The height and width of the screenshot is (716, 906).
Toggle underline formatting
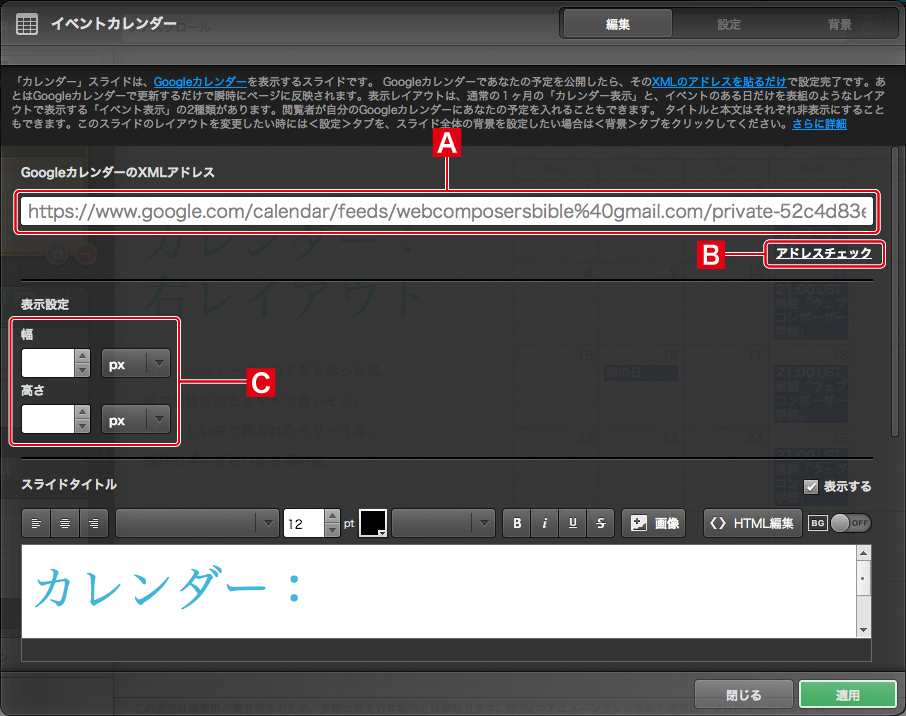click(x=573, y=524)
